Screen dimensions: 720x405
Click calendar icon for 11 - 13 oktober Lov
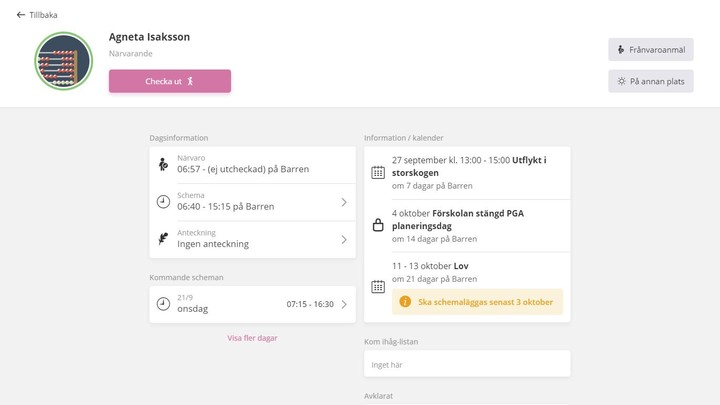(x=378, y=287)
